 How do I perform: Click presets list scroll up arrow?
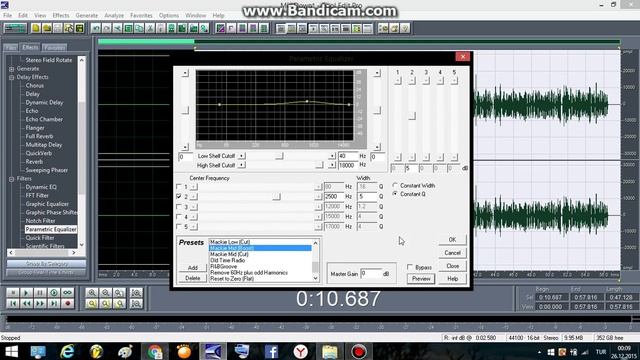(x=316, y=243)
